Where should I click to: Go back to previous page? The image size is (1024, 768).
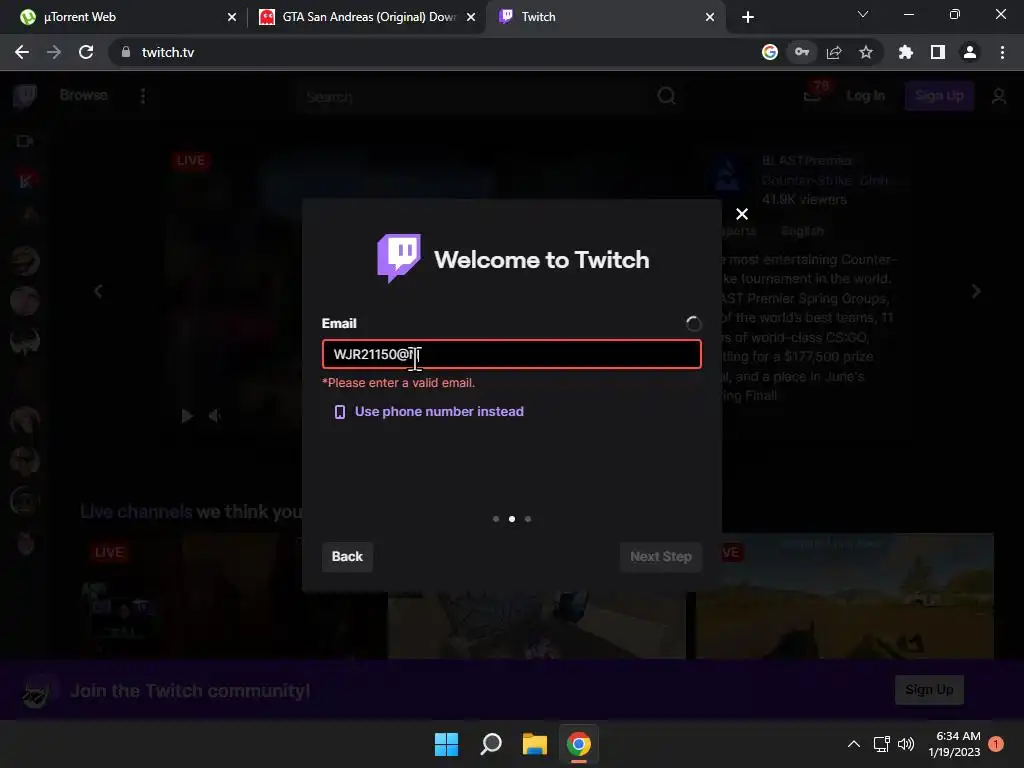point(22,52)
